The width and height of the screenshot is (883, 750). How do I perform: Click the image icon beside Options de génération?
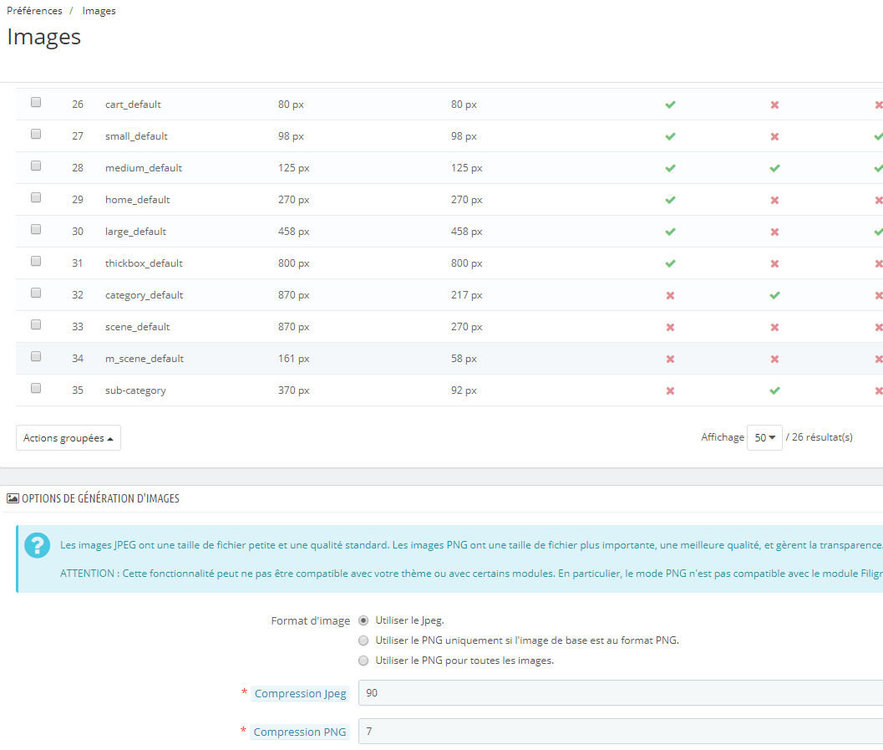tap(12, 498)
